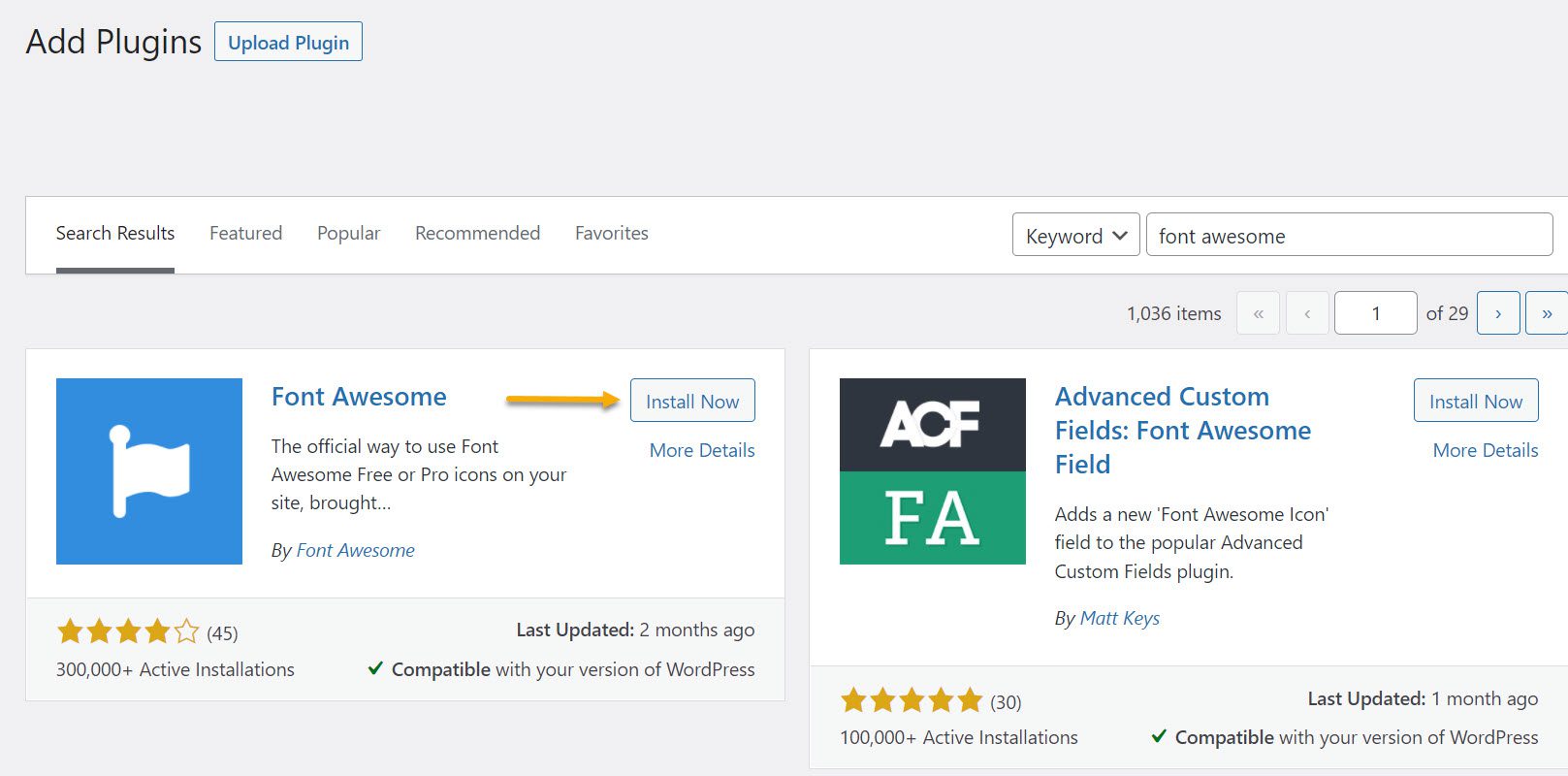Click the Upload Plugin button
This screenshot has height=776, width=1568.
coord(288,42)
